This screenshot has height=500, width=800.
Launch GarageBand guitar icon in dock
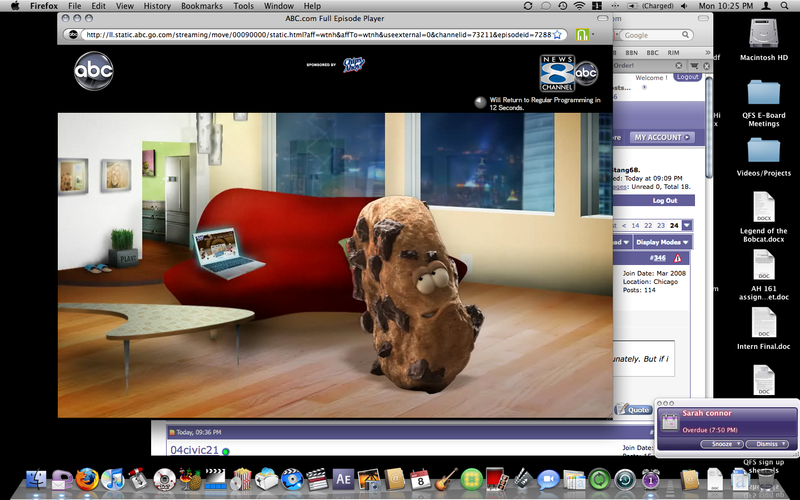446,480
